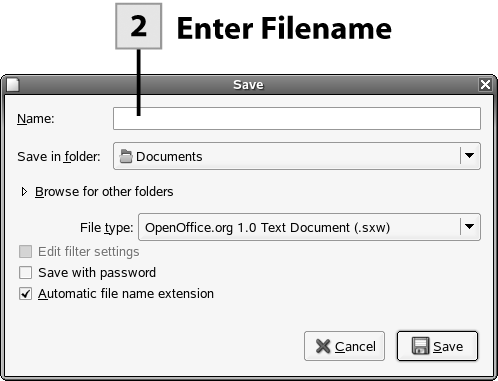498x381 pixels.
Task: Click the Save title bar text
Action: point(248,85)
